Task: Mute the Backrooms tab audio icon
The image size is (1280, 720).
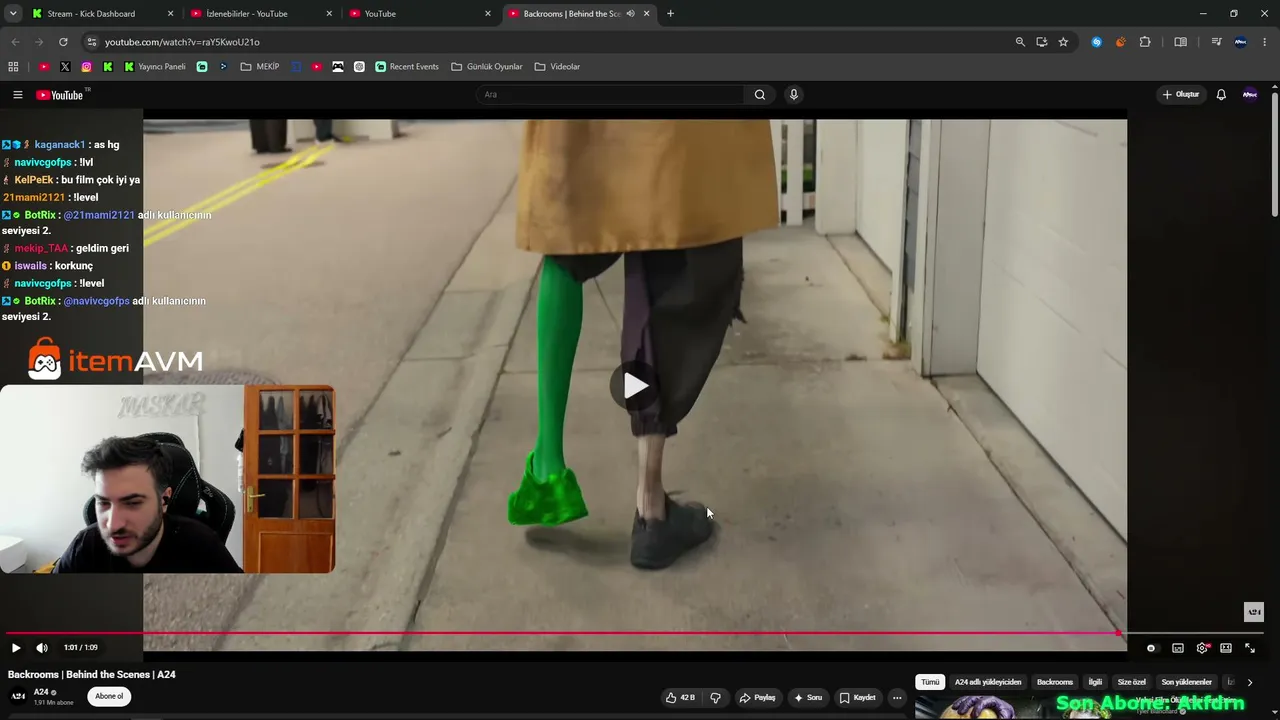Action: click(x=630, y=14)
